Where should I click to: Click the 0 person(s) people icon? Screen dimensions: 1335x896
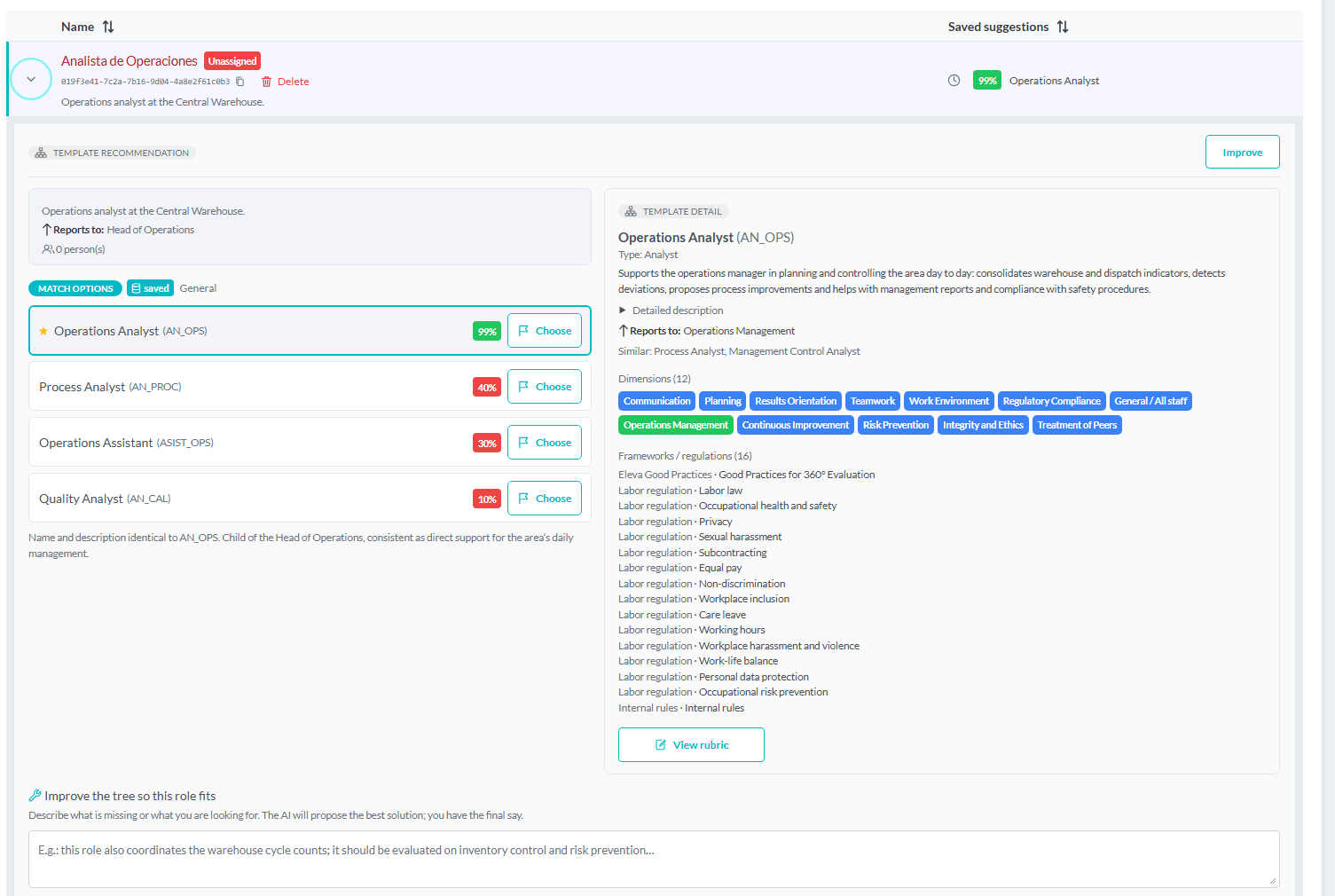(x=48, y=249)
